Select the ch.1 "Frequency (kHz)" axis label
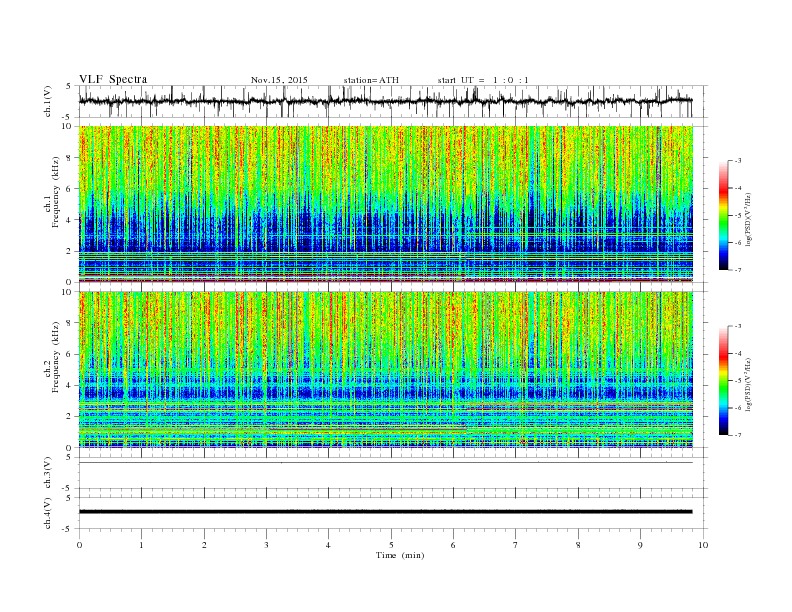This screenshot has width=792, height=612. [56, 192]
